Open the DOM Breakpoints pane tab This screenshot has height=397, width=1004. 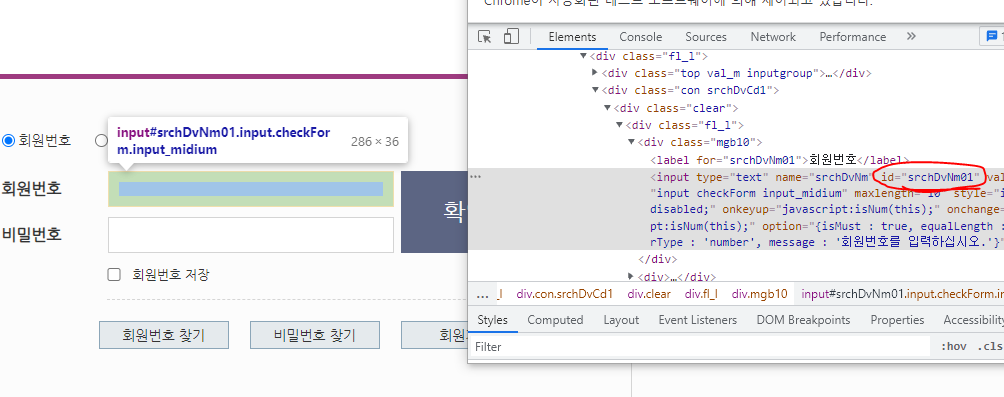click(x=803, y=320)
